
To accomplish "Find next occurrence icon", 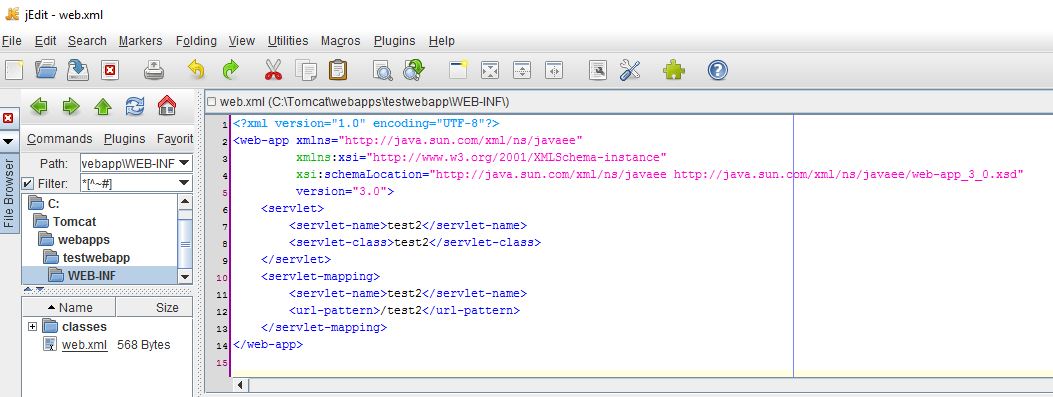I will (x=414, y=70).
